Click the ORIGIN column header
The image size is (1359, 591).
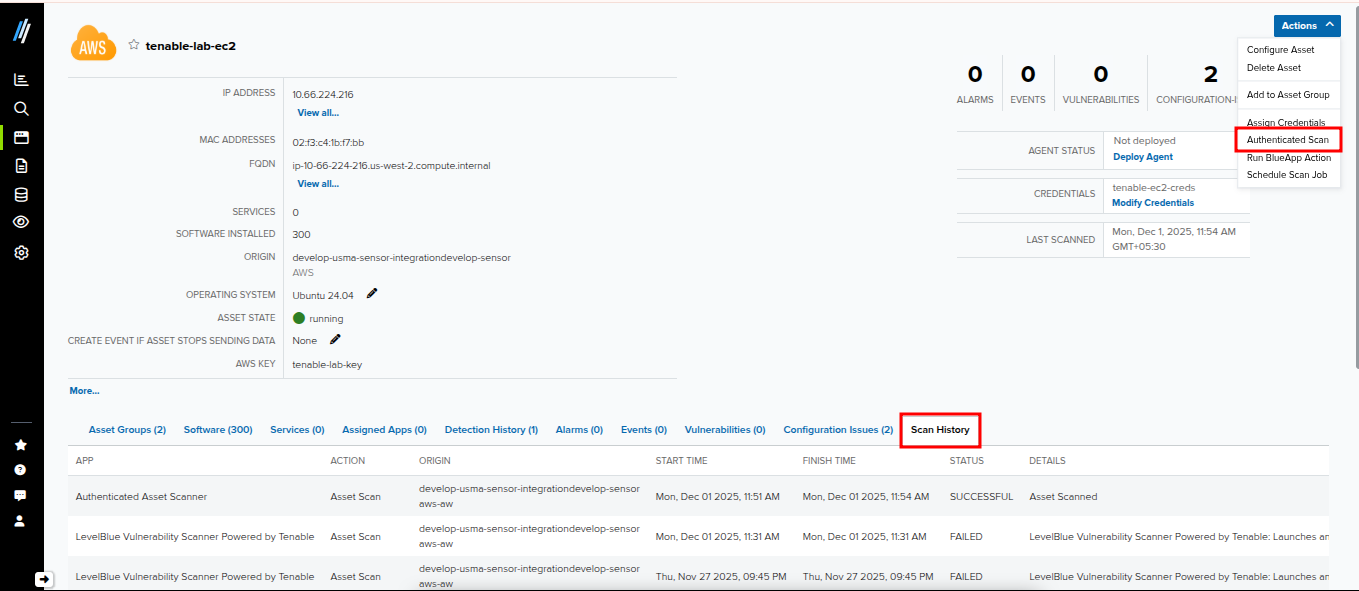[x=435, y=461]
